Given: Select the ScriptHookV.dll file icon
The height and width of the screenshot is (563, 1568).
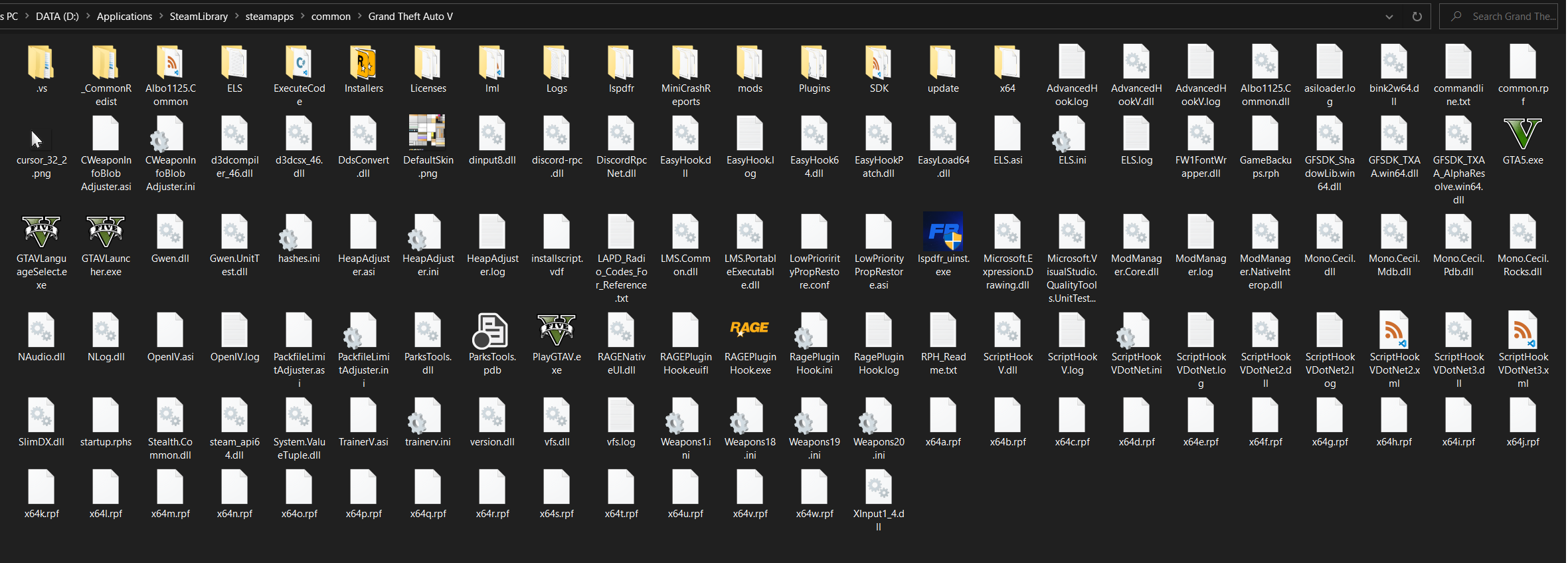Looking at the screenshot, I should (x=1007, y=330).
